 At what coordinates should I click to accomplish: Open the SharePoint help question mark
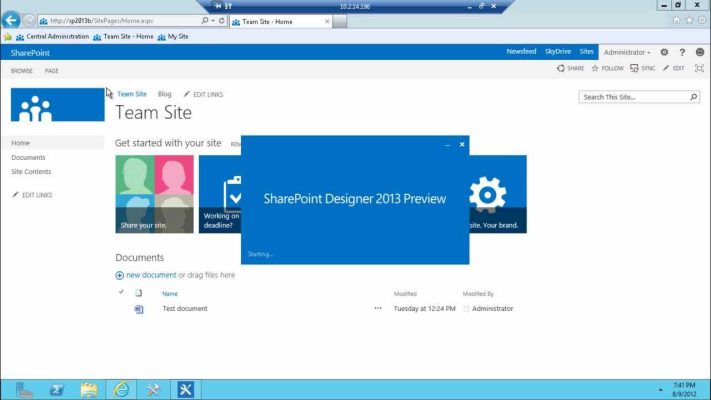682,52
